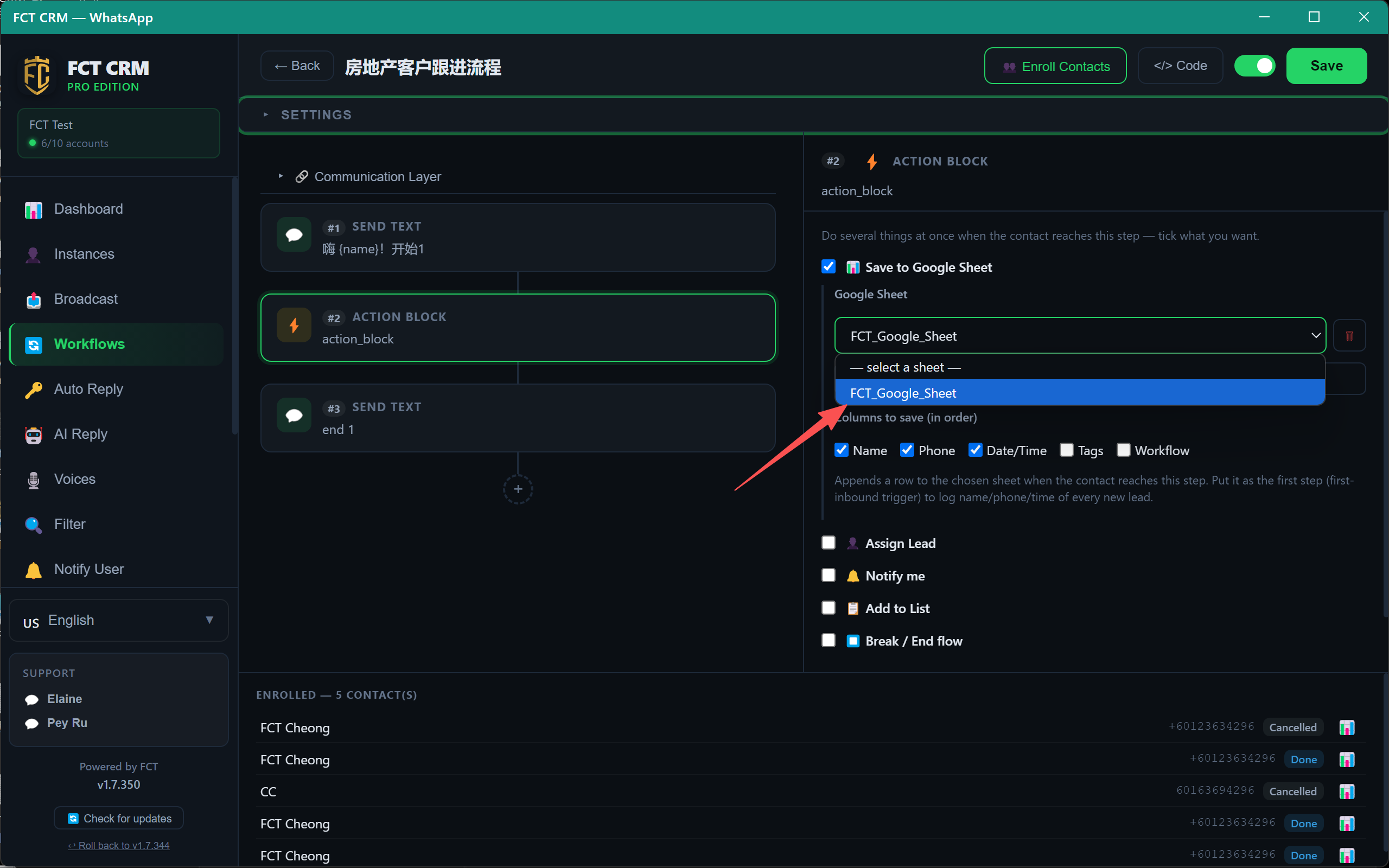The width and height of the screenshot is (1389, 868).
Task: Click the Elaine support chat icon
Action: pos(31,699)
